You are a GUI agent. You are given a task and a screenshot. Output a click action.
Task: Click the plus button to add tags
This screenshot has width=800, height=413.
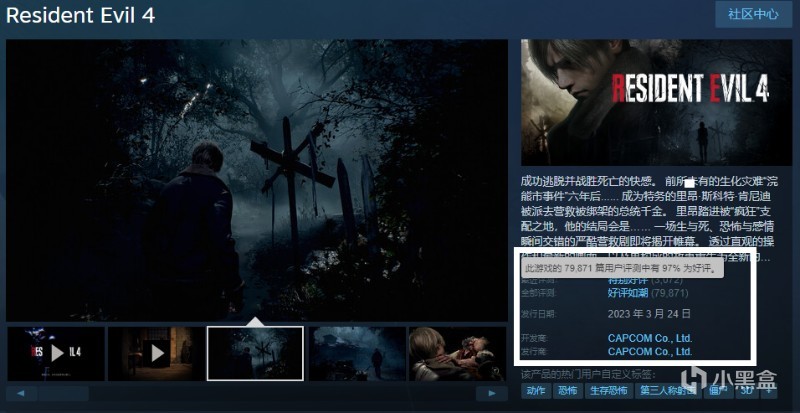pos(769,392)
